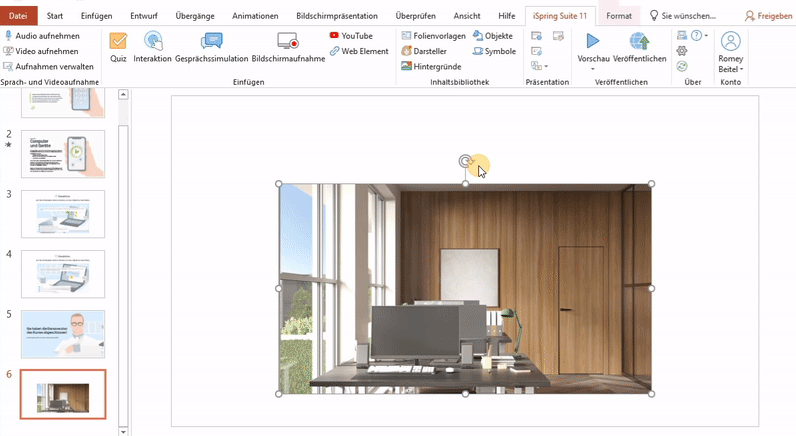Open Hintergründe content library
The image size is (796, 436).
pos(430,66)
